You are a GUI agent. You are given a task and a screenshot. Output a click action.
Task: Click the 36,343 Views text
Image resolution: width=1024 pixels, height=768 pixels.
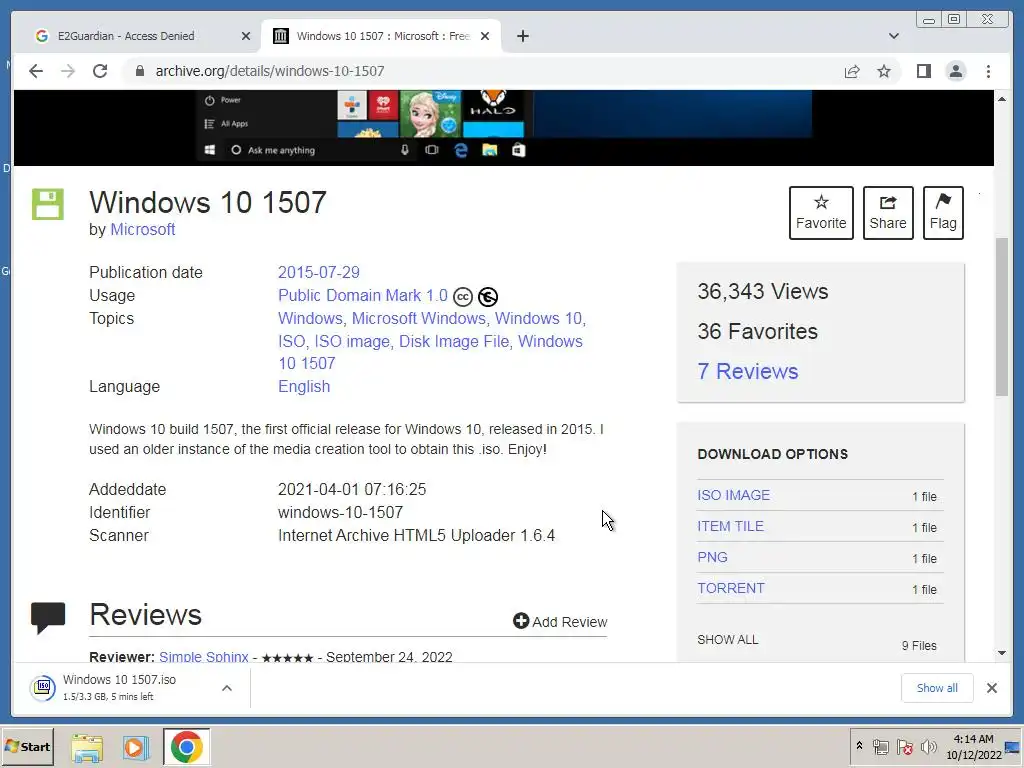(763, 291)
